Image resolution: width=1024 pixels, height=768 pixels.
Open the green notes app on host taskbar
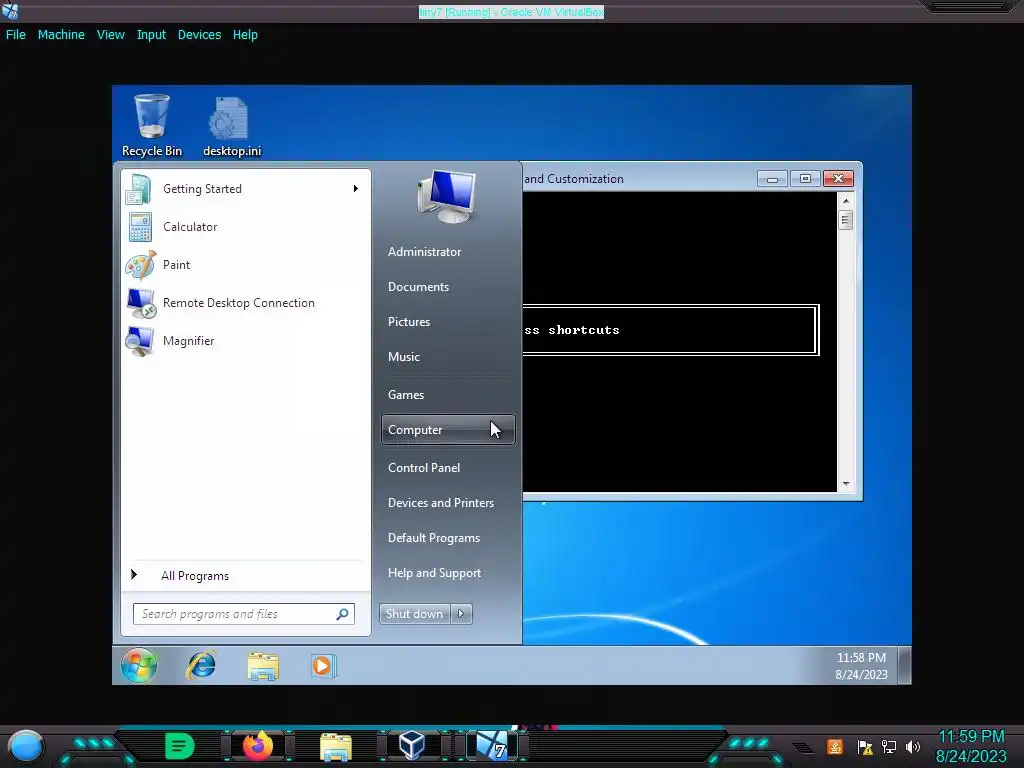pyautogui.click(x=179, y=745)
